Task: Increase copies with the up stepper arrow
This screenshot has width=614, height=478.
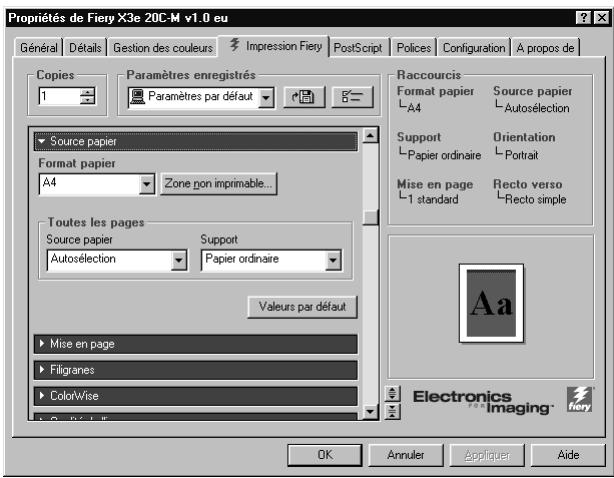Action: click(x=87, y=92)
